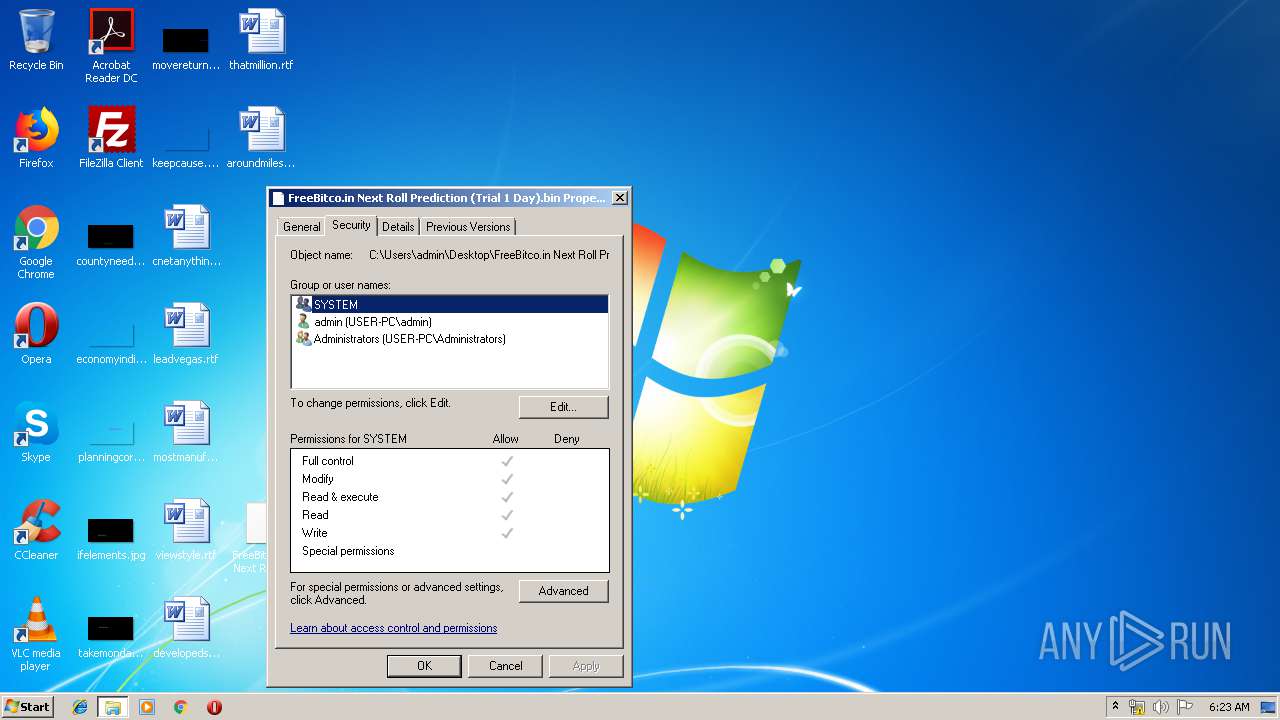The width and height of the screenshot is (1280, 720).
Task: Launch Firefox from the desktop
Action: [x=36, y=138]
